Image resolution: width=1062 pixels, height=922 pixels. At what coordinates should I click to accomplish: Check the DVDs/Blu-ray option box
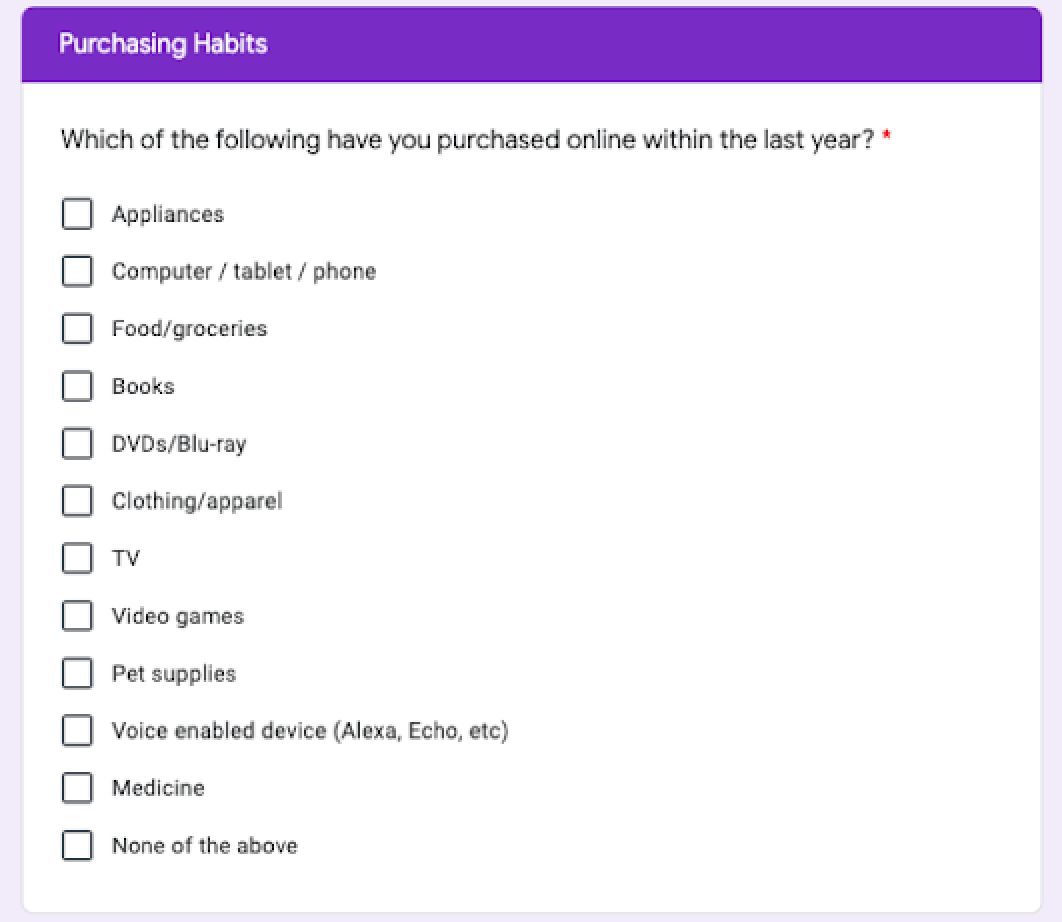(x=77, y=444)
